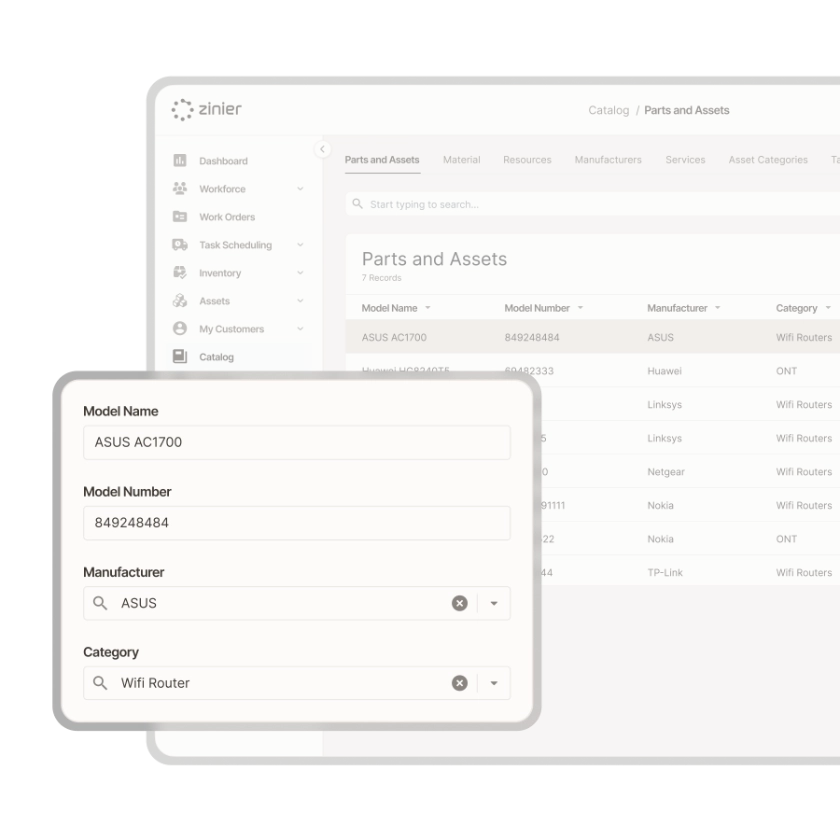
Task: Click the Inventory icon in sidebar
Action: point(180,273)
